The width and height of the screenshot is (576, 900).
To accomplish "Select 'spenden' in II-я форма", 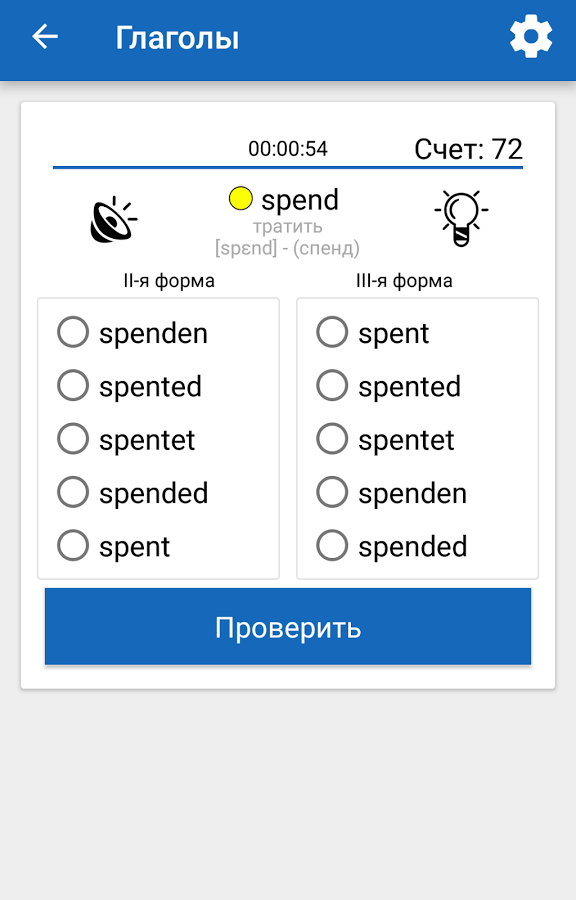I will (133, 333).
